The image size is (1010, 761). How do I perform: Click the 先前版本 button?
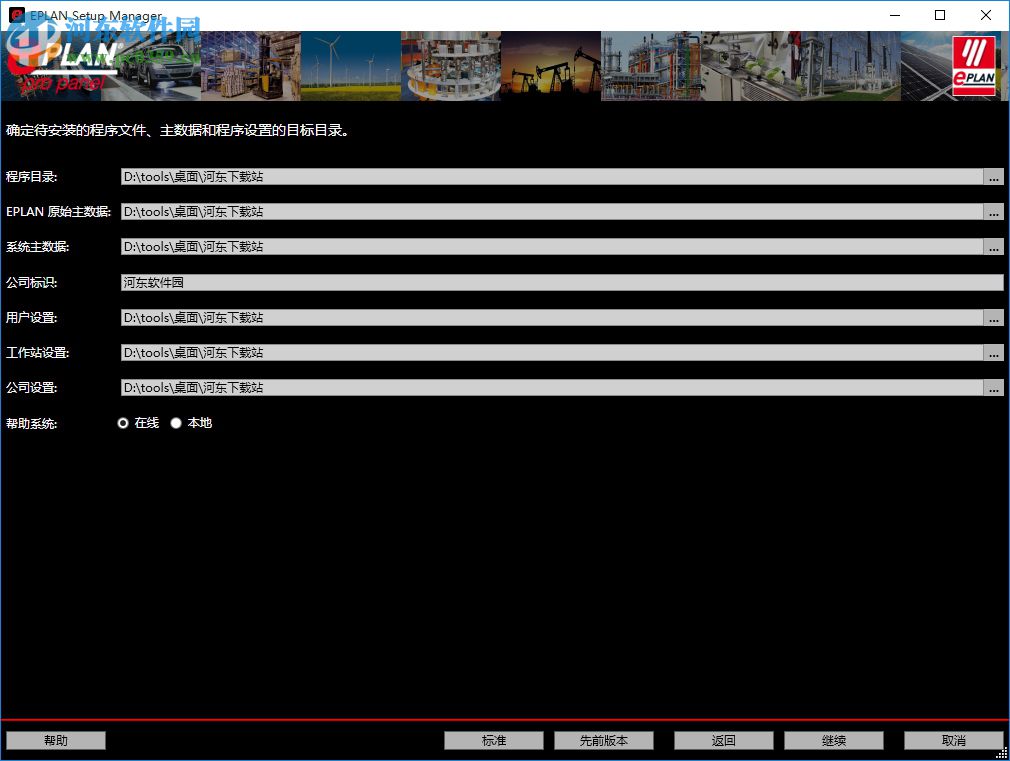click(604, 740)
